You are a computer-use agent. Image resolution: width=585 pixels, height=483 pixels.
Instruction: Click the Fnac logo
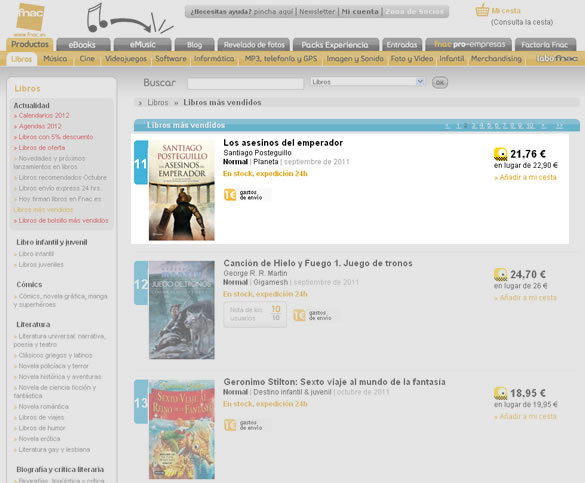[x=31, y=18]
